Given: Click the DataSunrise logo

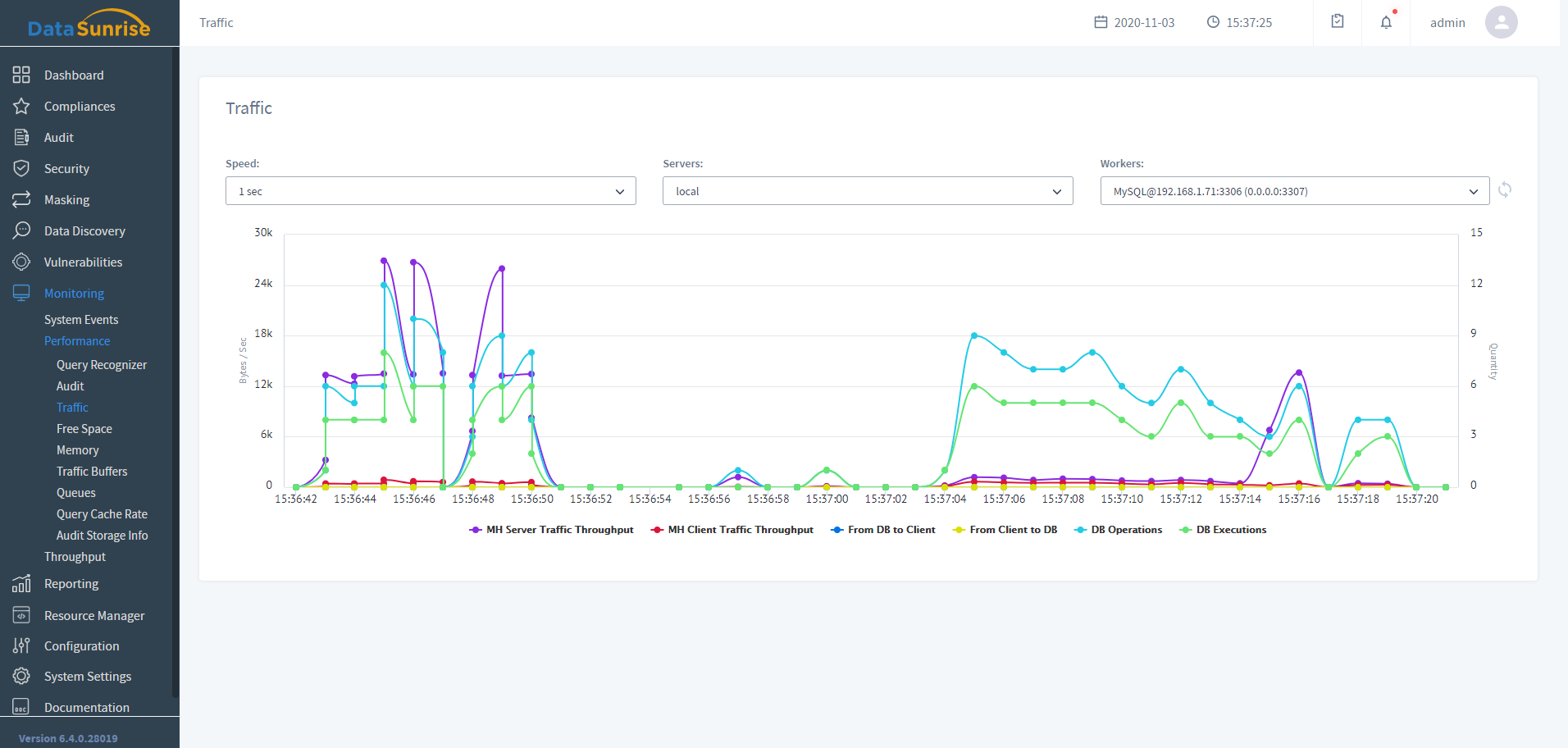Looking at the screenshot, I should pos(89,25).
